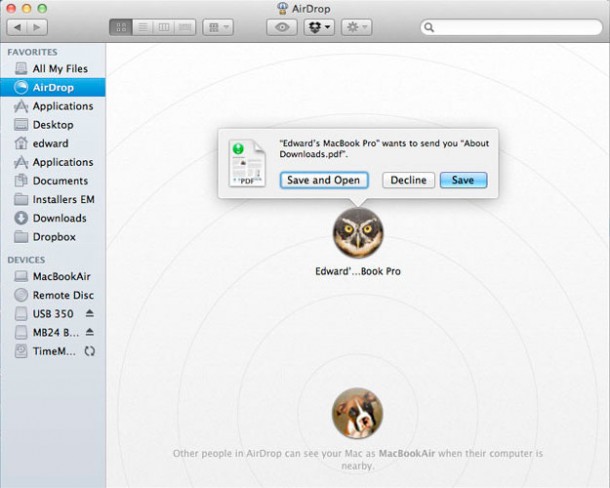
Task: Decline the incoming AirDrop file
Action: coord(408,180)
